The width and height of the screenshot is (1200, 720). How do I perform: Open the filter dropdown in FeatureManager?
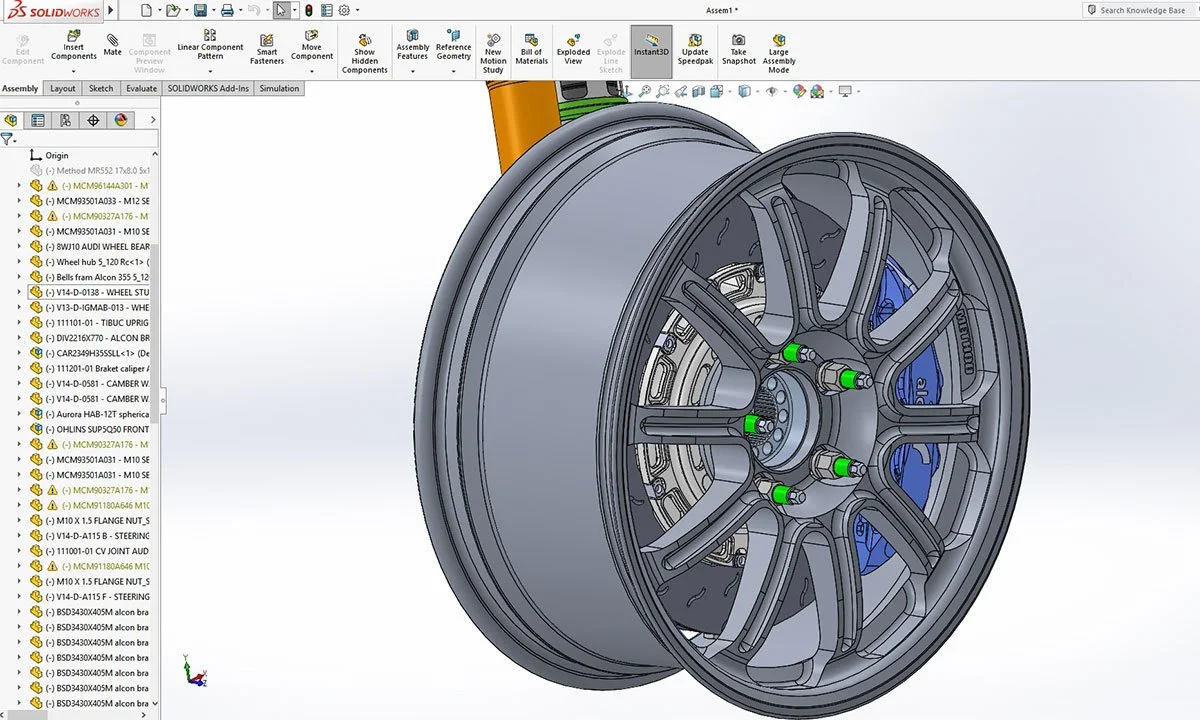tap(14, 139)
